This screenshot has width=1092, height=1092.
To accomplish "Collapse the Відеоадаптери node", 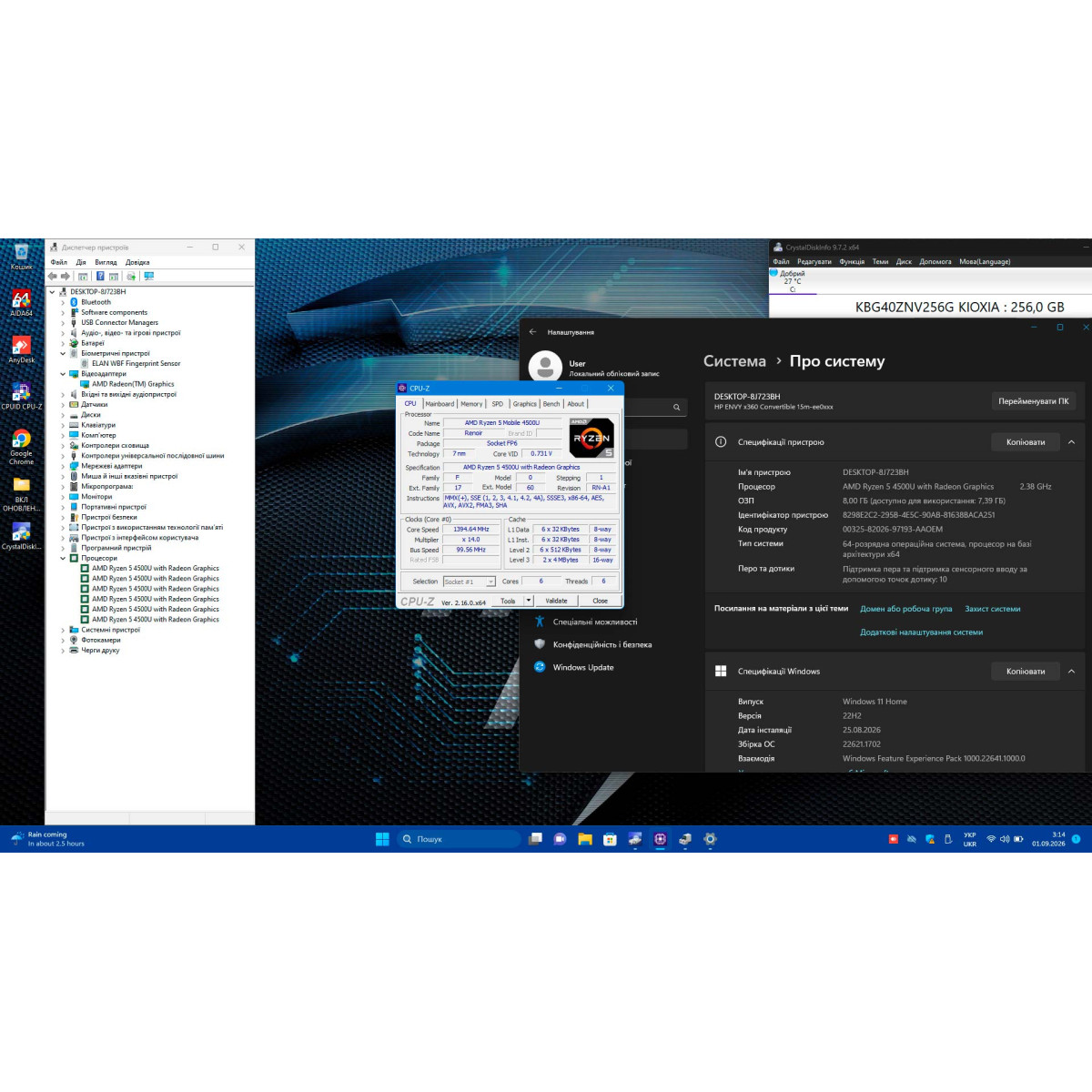I will [63, 374].
